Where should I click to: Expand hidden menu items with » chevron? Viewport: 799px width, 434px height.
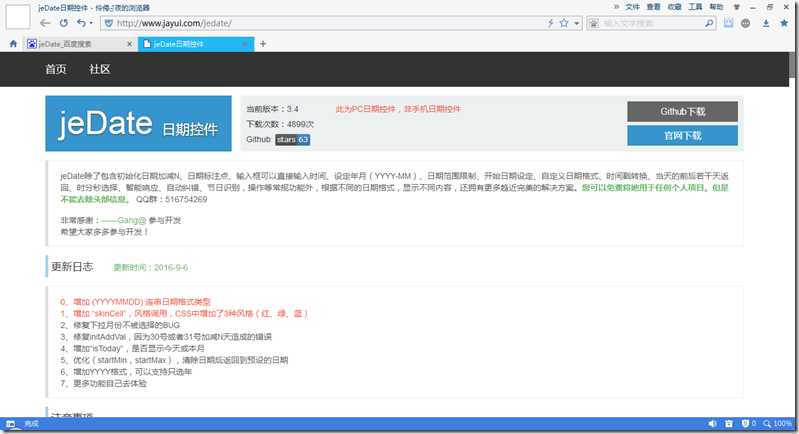[x=616, y=7]
